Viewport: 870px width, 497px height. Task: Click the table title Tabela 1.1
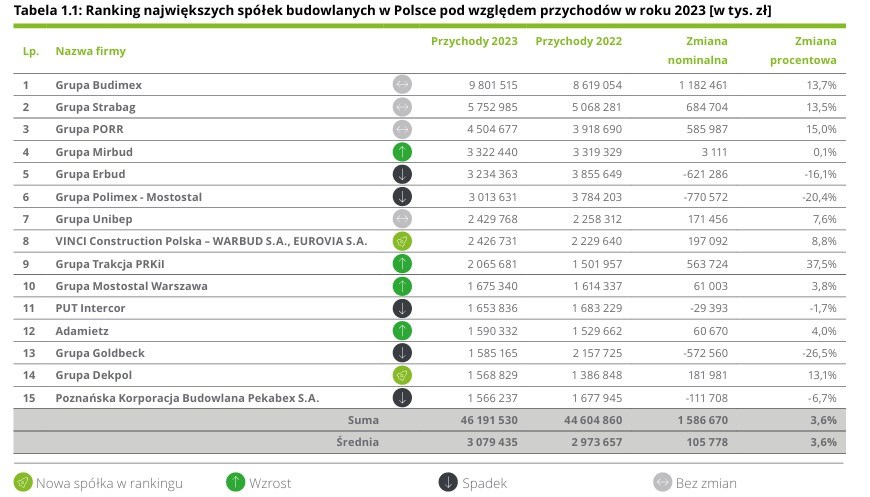(392, 11)
